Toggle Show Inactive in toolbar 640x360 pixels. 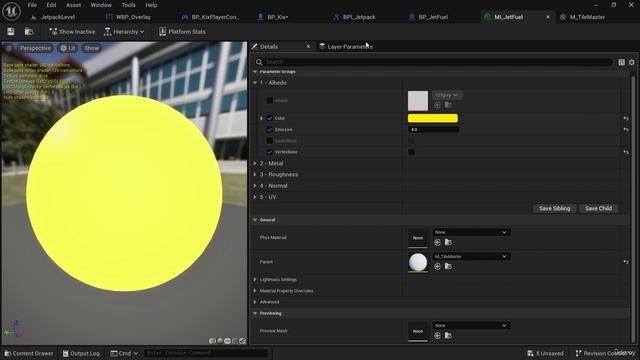(x=72, y=31)
